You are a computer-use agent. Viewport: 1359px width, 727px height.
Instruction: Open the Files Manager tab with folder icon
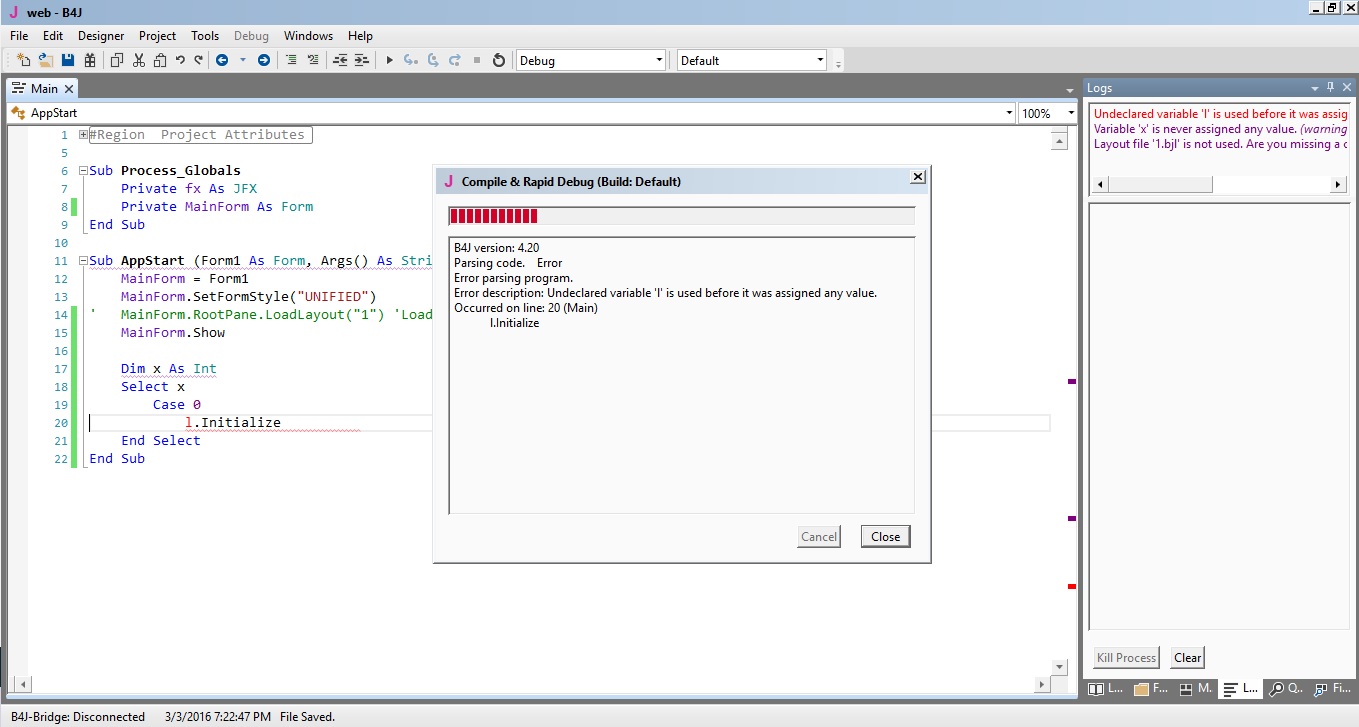click(x=1152, y=689)
